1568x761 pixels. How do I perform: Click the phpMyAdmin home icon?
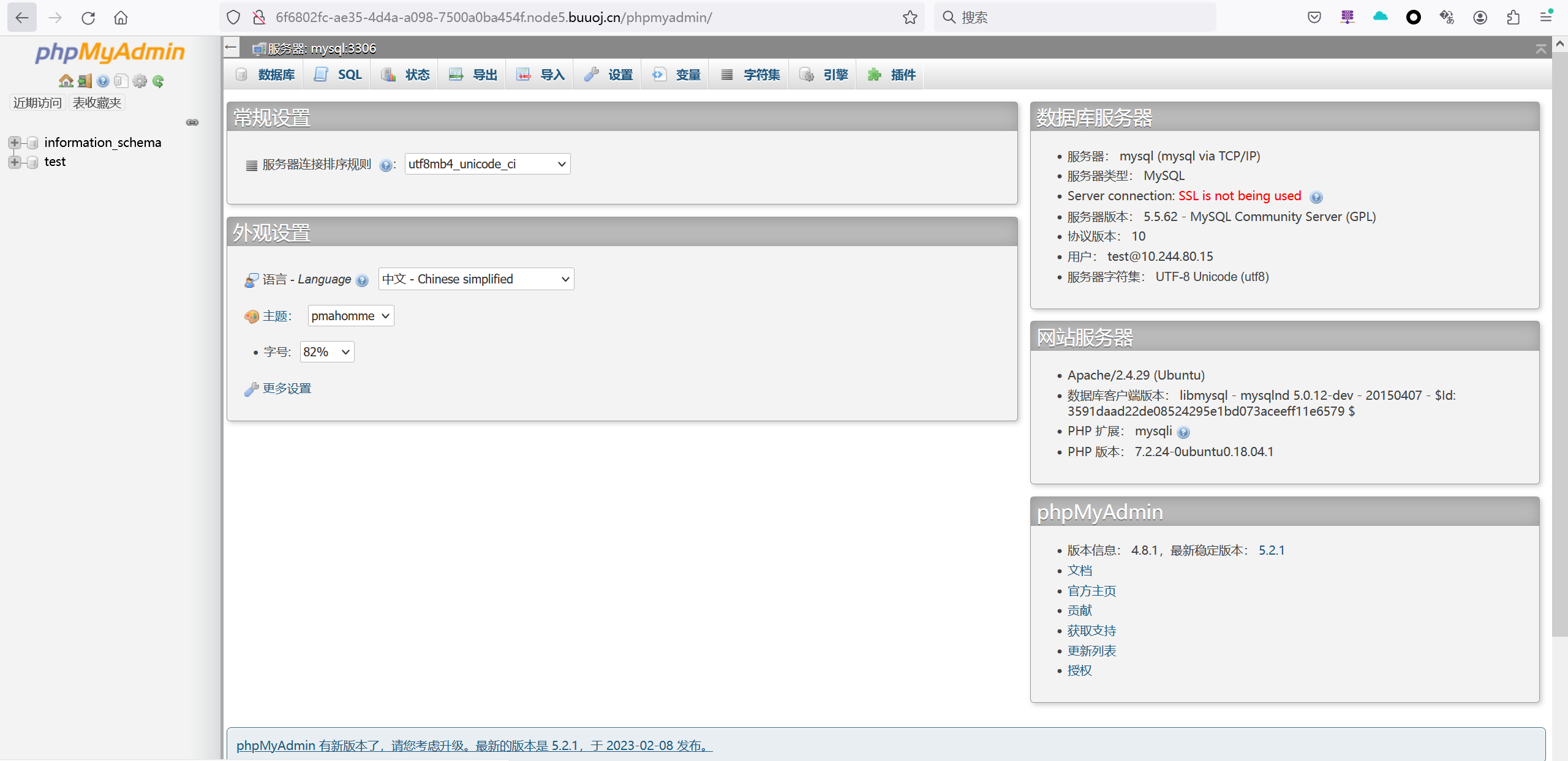click(66, 81)
